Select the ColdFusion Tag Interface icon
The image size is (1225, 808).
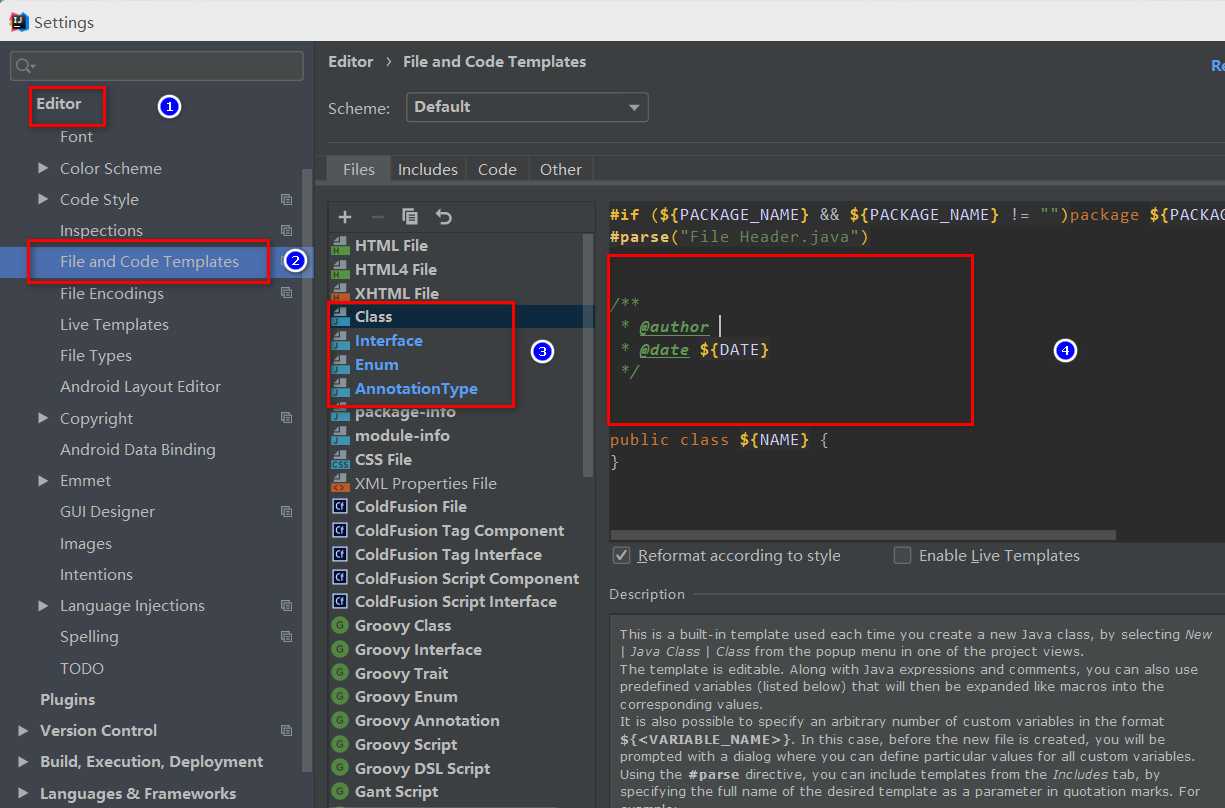point(339,555)
